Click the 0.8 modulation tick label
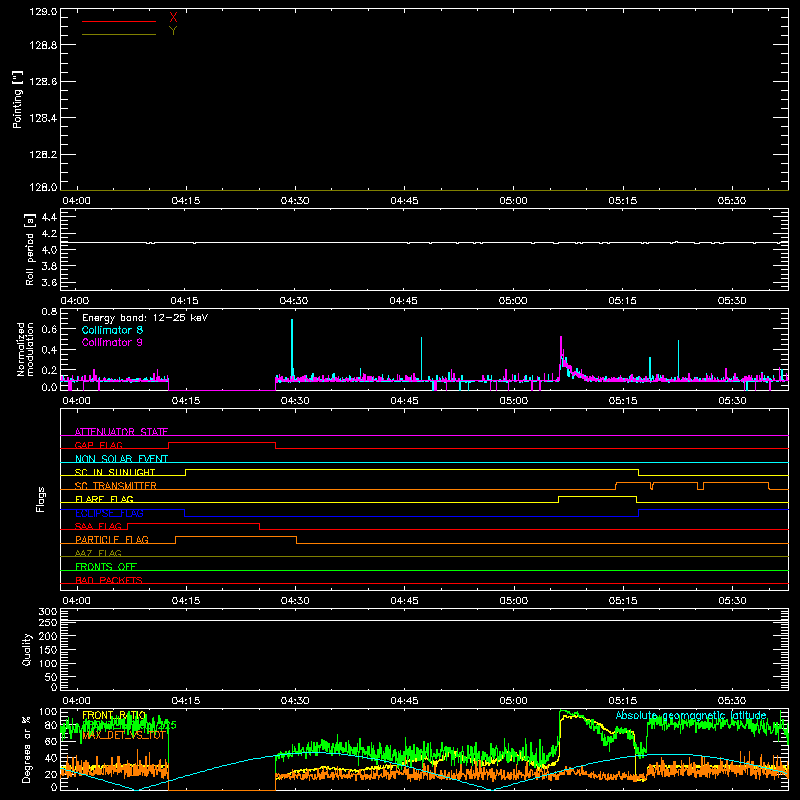The image size is (800, 800). (x=49, y=311)
